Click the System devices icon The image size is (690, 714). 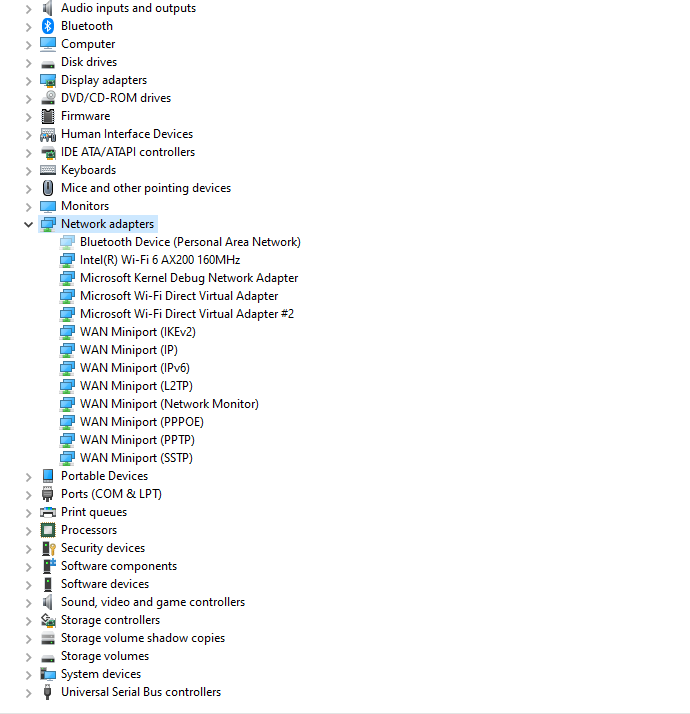click(x=48, y=674)
